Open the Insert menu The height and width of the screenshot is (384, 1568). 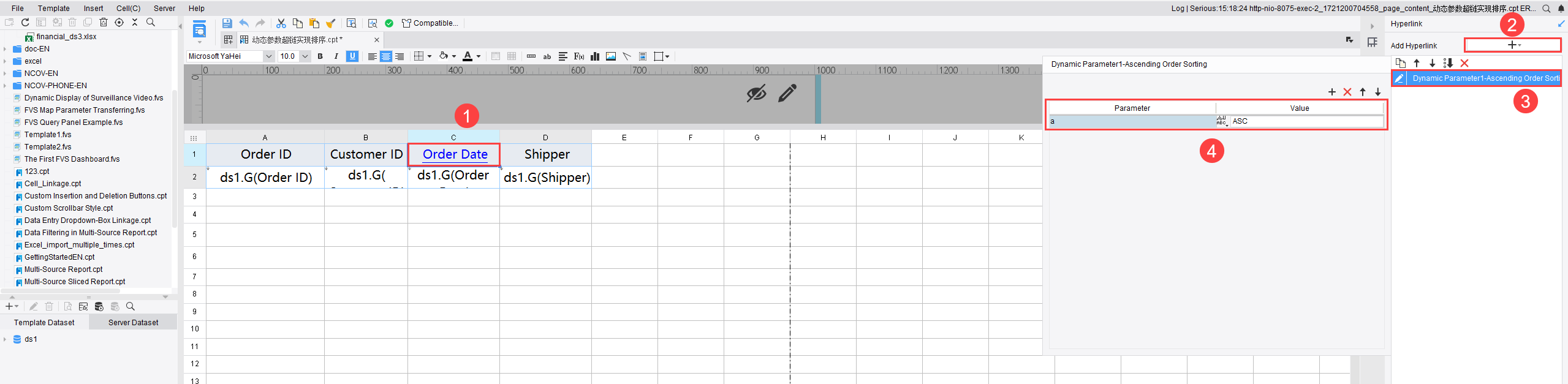[94, 9]
